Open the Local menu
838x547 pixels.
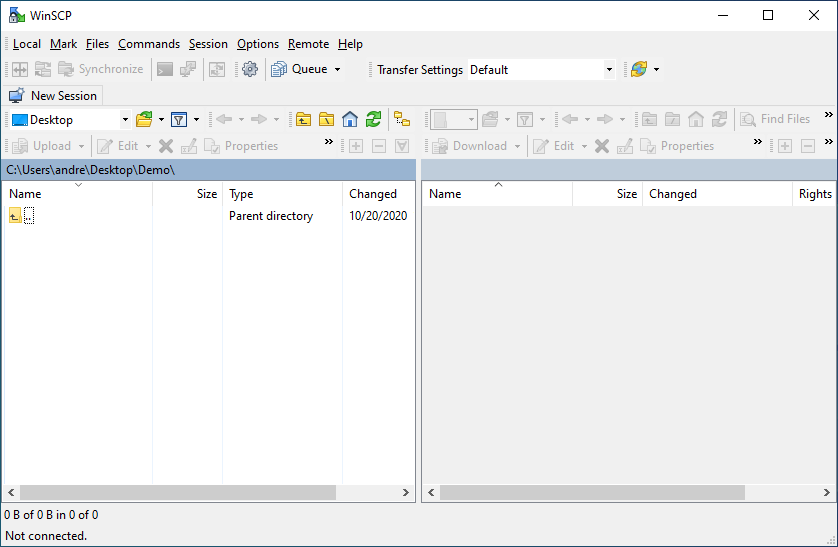27,44
